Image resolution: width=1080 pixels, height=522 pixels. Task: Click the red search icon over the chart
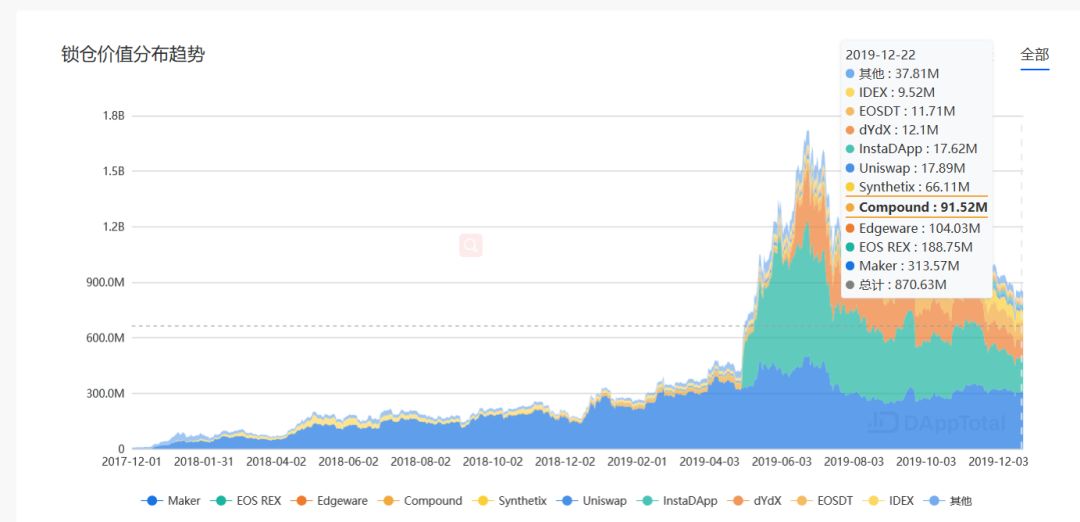[x=471, y=245]
